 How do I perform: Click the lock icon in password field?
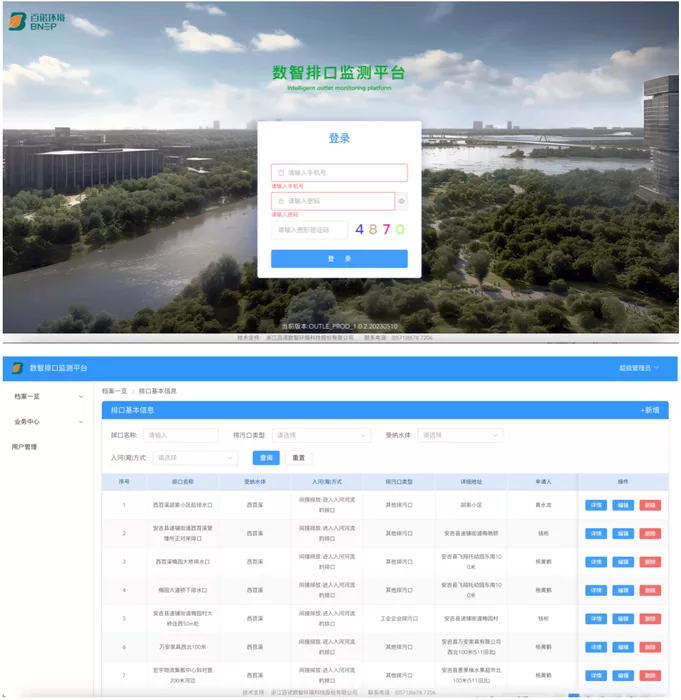(x=281, y=201)
